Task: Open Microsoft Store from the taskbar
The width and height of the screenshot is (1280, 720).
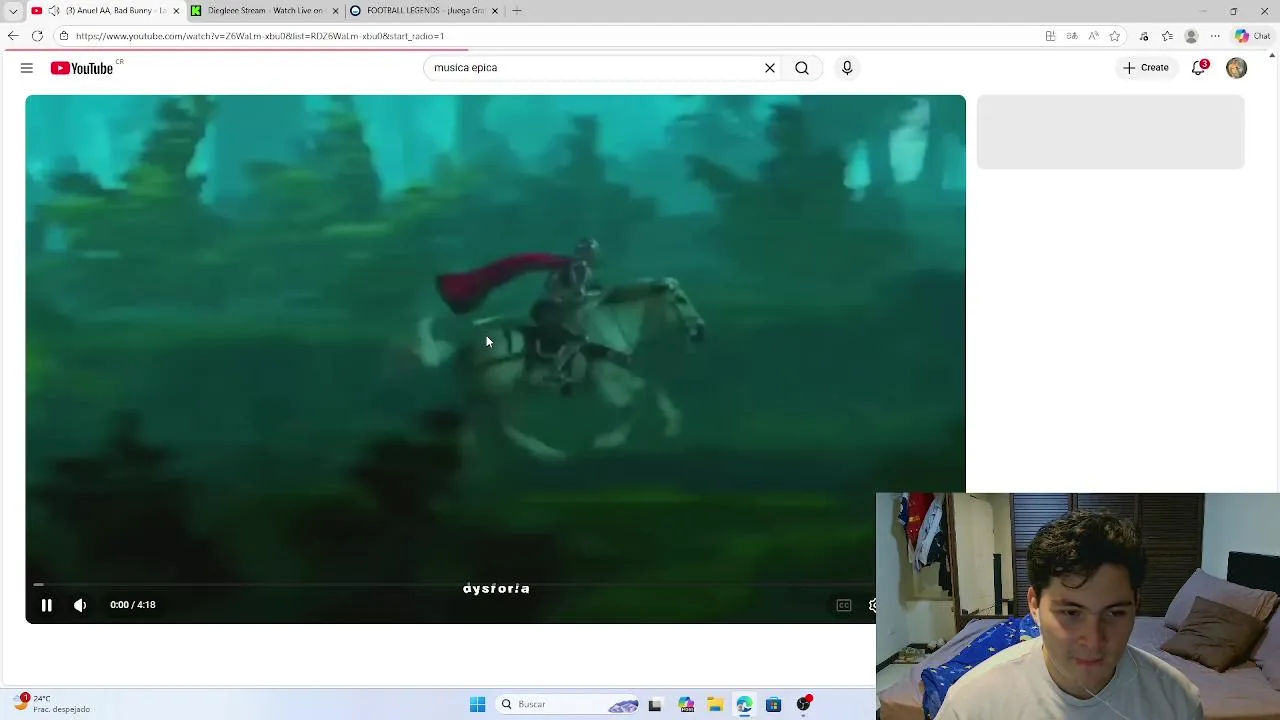Action: coord(773,705)
